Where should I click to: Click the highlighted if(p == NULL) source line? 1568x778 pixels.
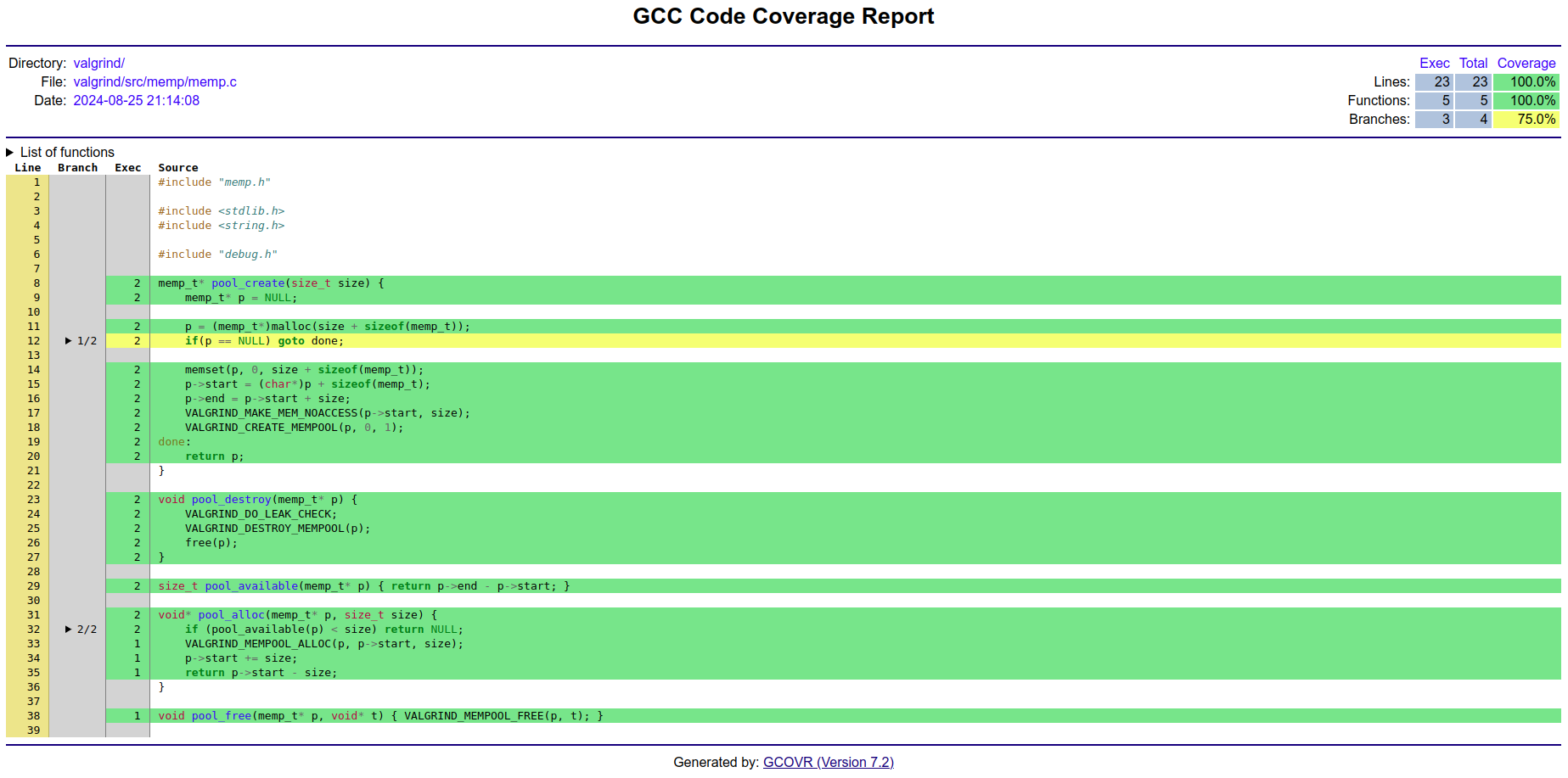coord(264,341)
